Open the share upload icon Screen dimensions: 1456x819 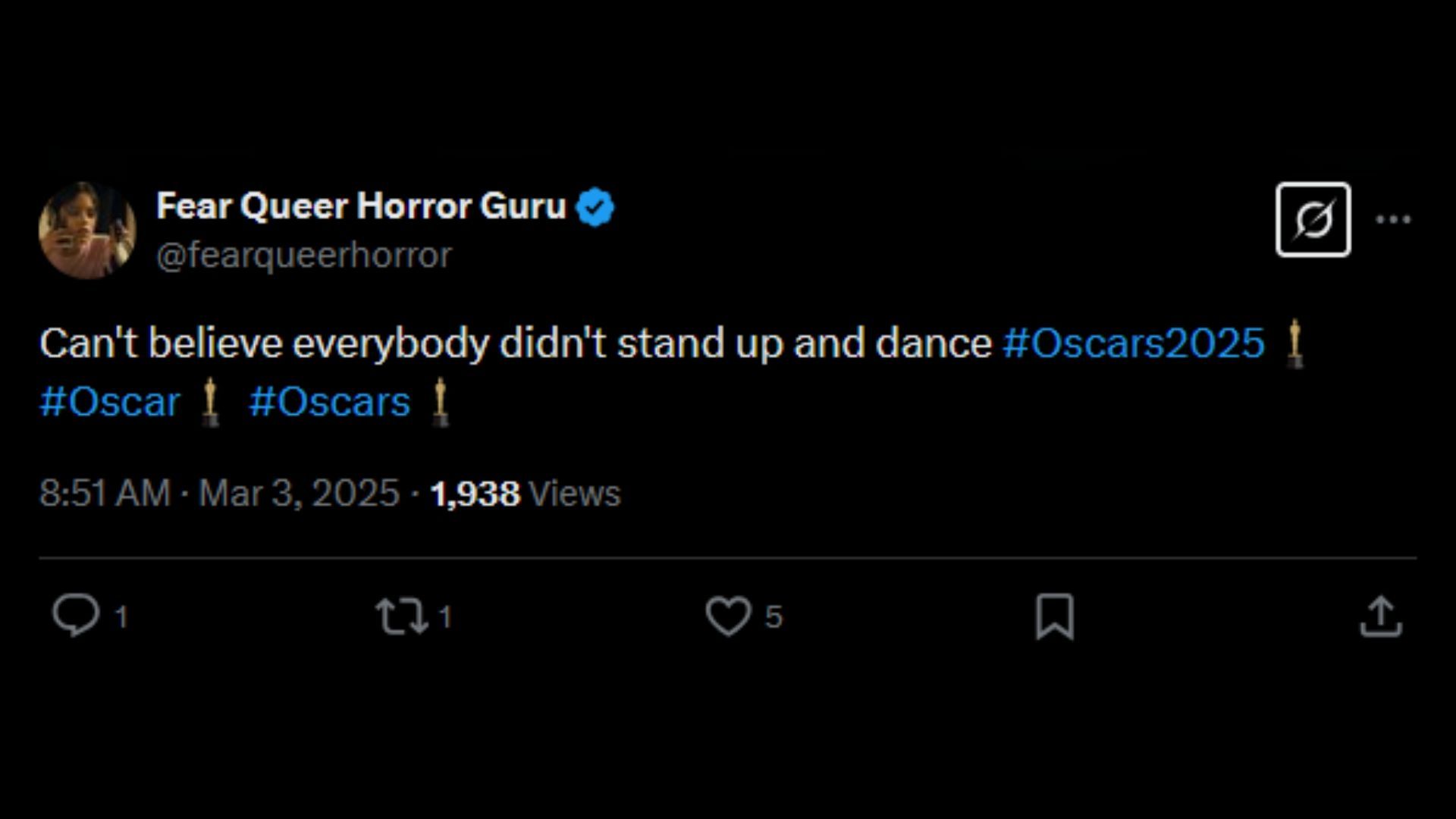click(x=1381, y=616)
